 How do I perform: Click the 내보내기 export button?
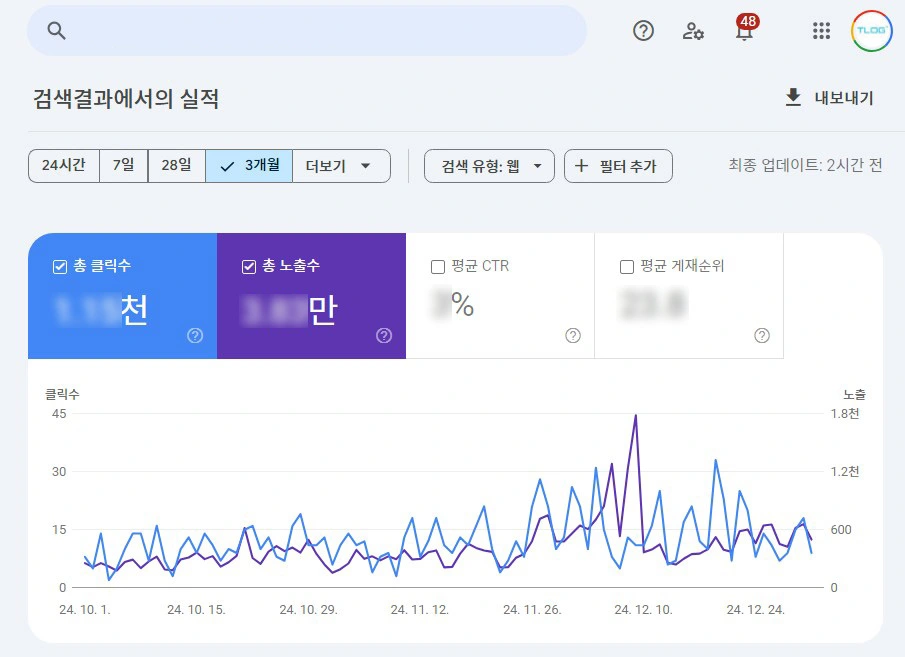pos(829,98)
